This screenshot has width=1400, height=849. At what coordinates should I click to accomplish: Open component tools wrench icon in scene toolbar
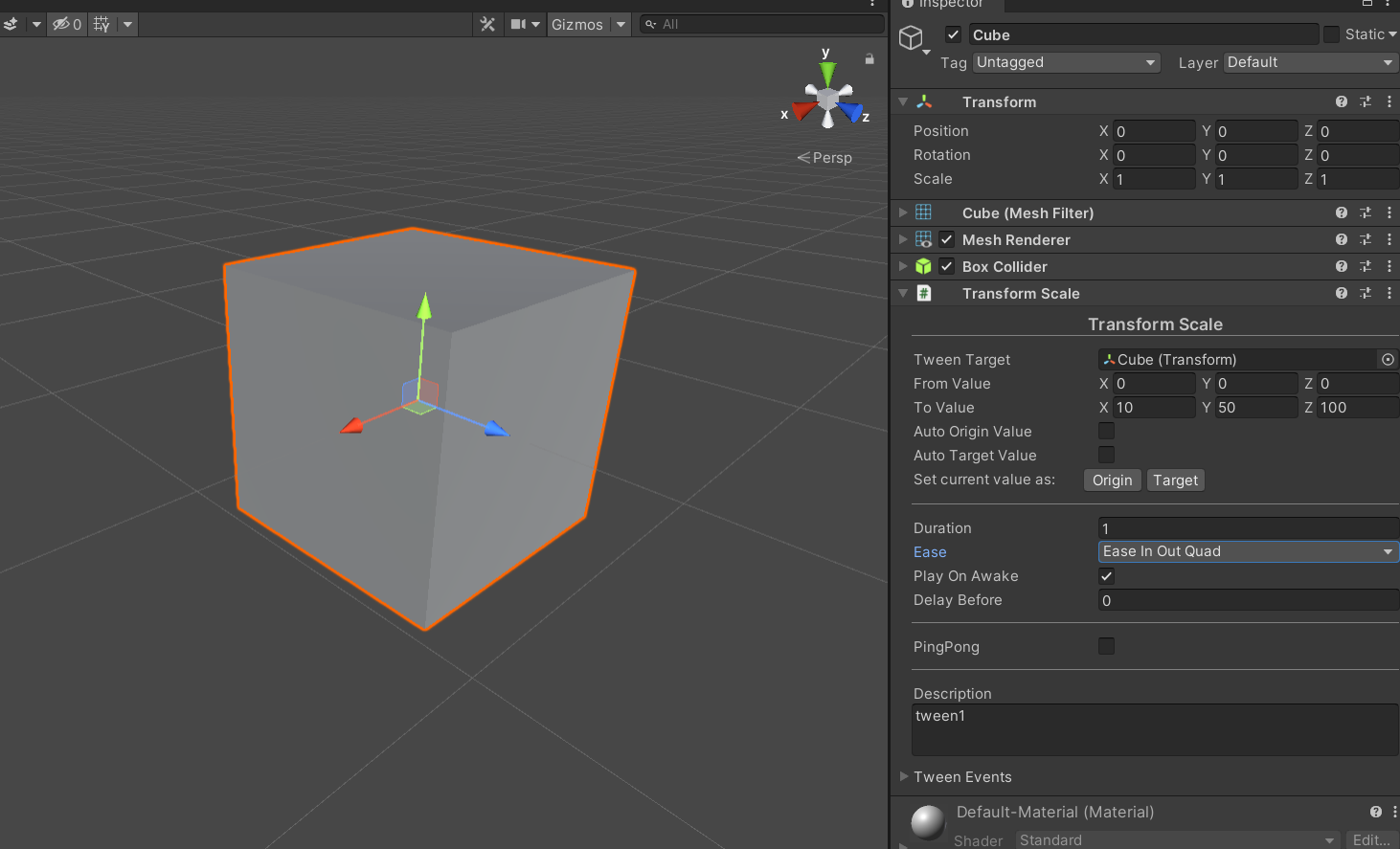(487, 24)
